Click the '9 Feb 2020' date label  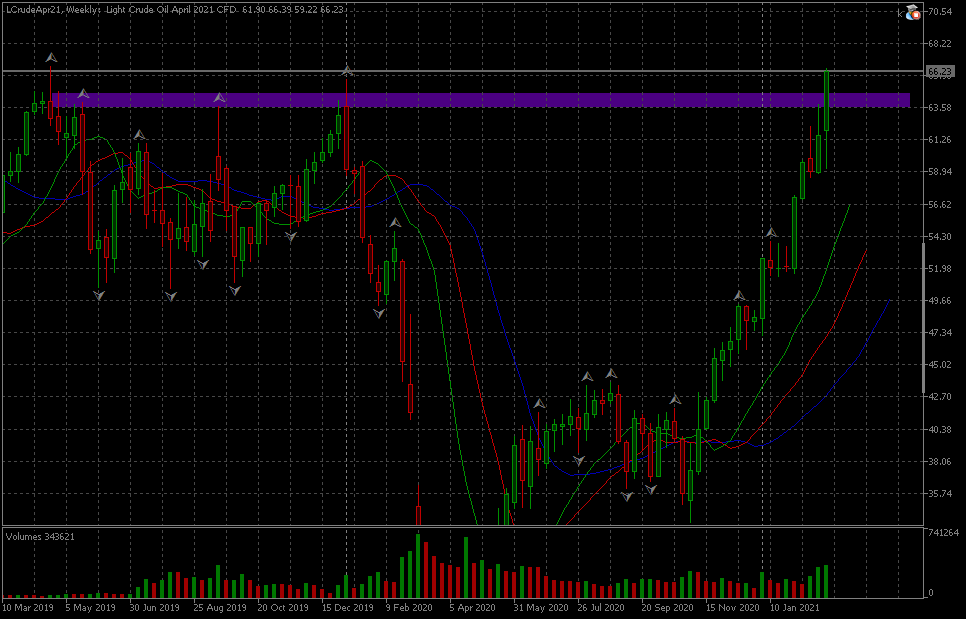[x=409, y=608]
